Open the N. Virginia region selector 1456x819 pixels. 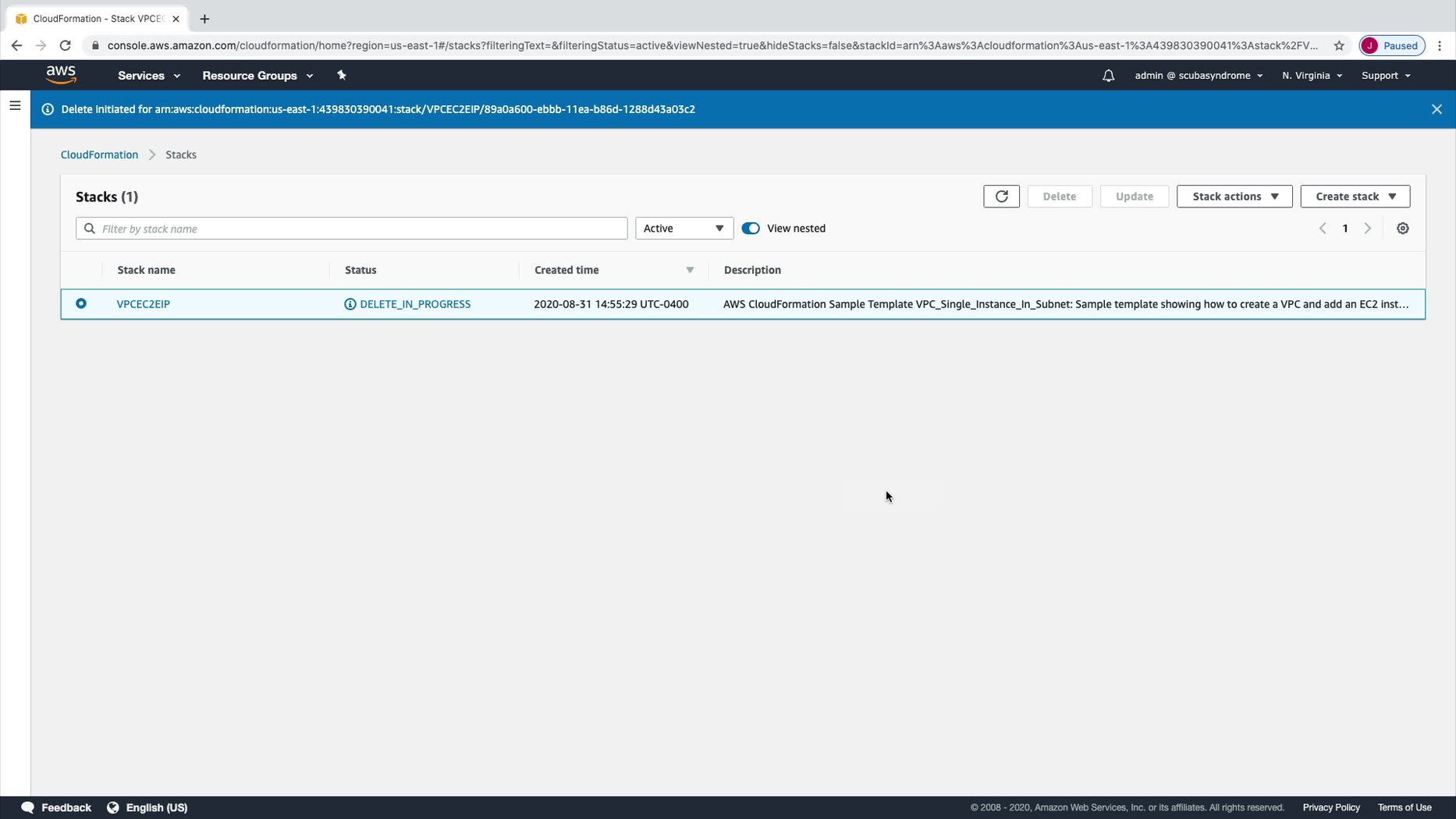[1312, 76]
